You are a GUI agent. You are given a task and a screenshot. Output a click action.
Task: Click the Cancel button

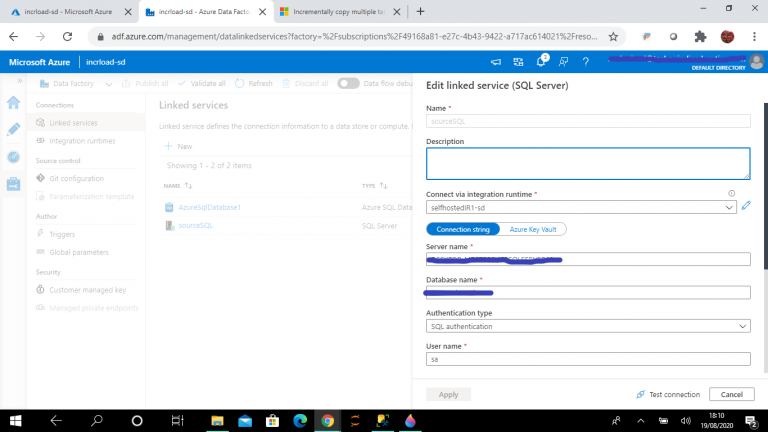coord(731,394)
